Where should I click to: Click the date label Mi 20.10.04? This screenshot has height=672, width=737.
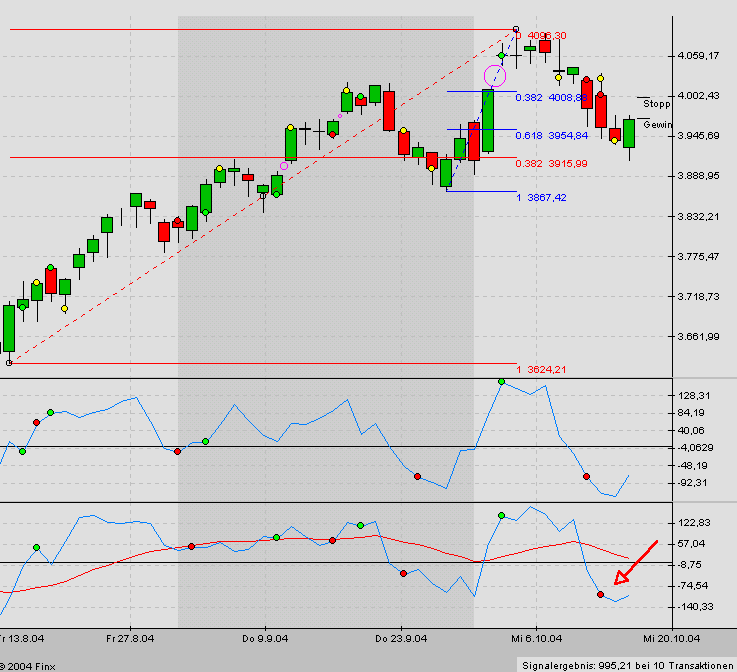coord(672,639)
